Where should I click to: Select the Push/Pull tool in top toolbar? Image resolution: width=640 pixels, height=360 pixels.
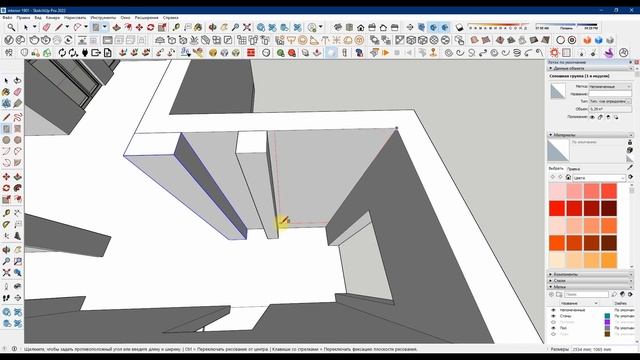click(x=117, y=27)
